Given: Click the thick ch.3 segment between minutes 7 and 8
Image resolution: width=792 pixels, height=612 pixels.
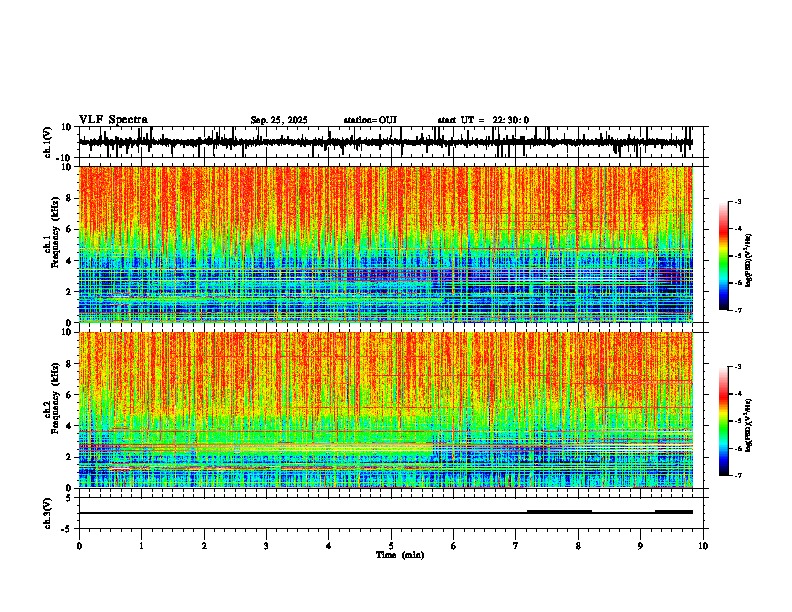Looking at the screenshot, I should pyautogui.click(x=560, y=512).
